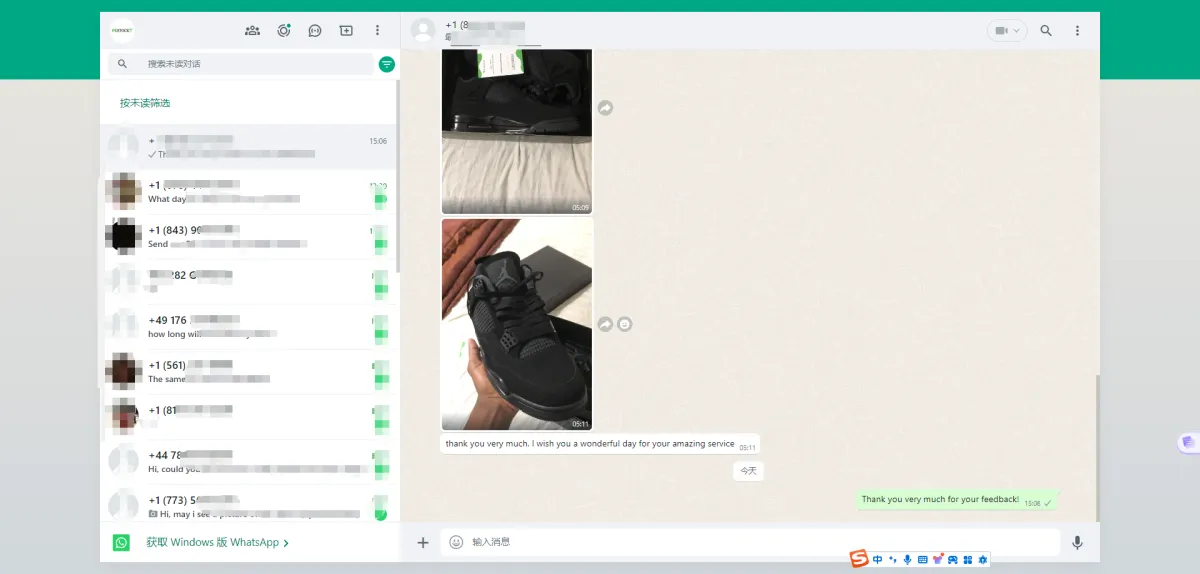Image resolution: width=1200 pixels, height=574 pixels.
Task: Click the 'thank you very much' received message
Action: [599, 444]
